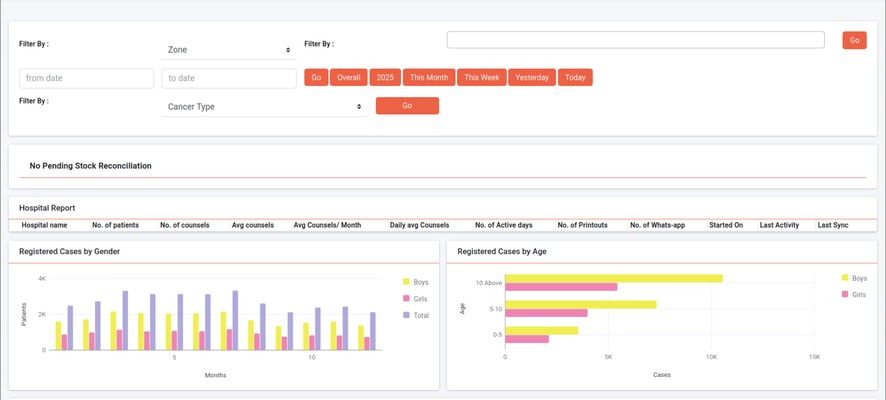Screen dimensions: 886x400
Task: Apply the This Month filter
Action: (x=430, y=78)
